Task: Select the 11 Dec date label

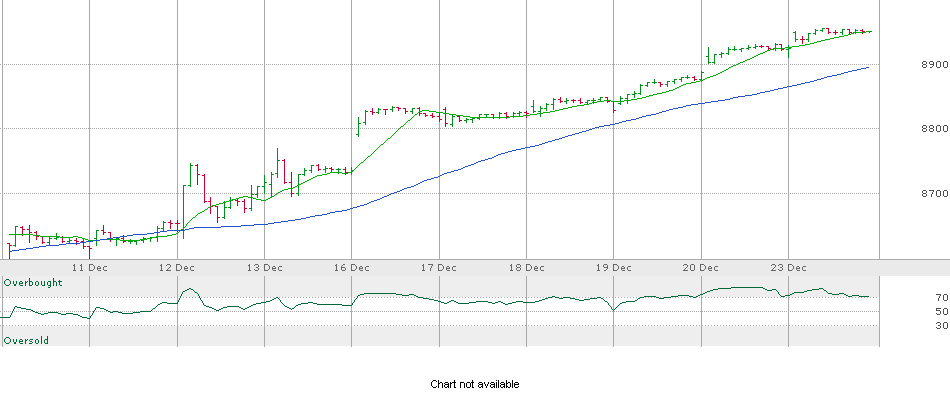Action: tap(90, 267)
